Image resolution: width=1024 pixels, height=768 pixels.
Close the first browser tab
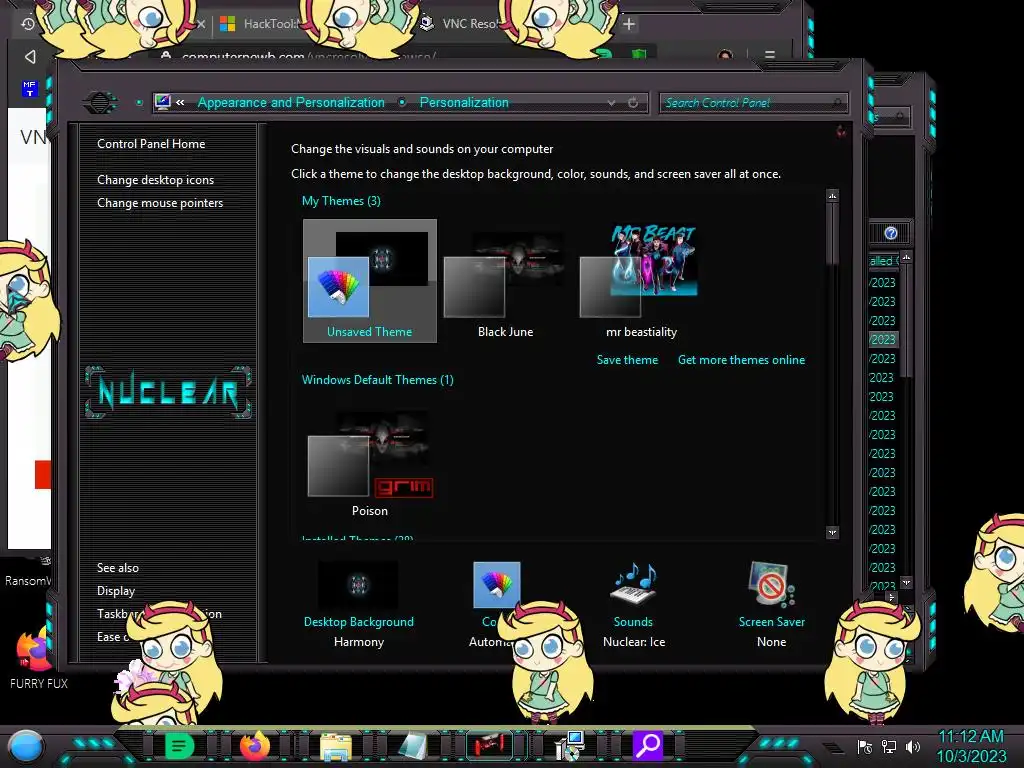point(201,24)
